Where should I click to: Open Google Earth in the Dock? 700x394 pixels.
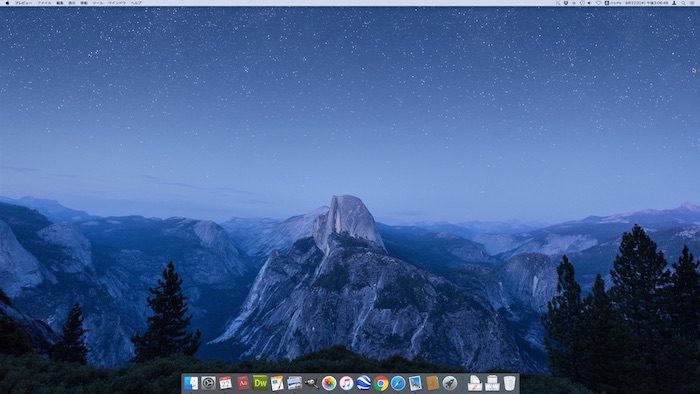(x=363, y=383)
